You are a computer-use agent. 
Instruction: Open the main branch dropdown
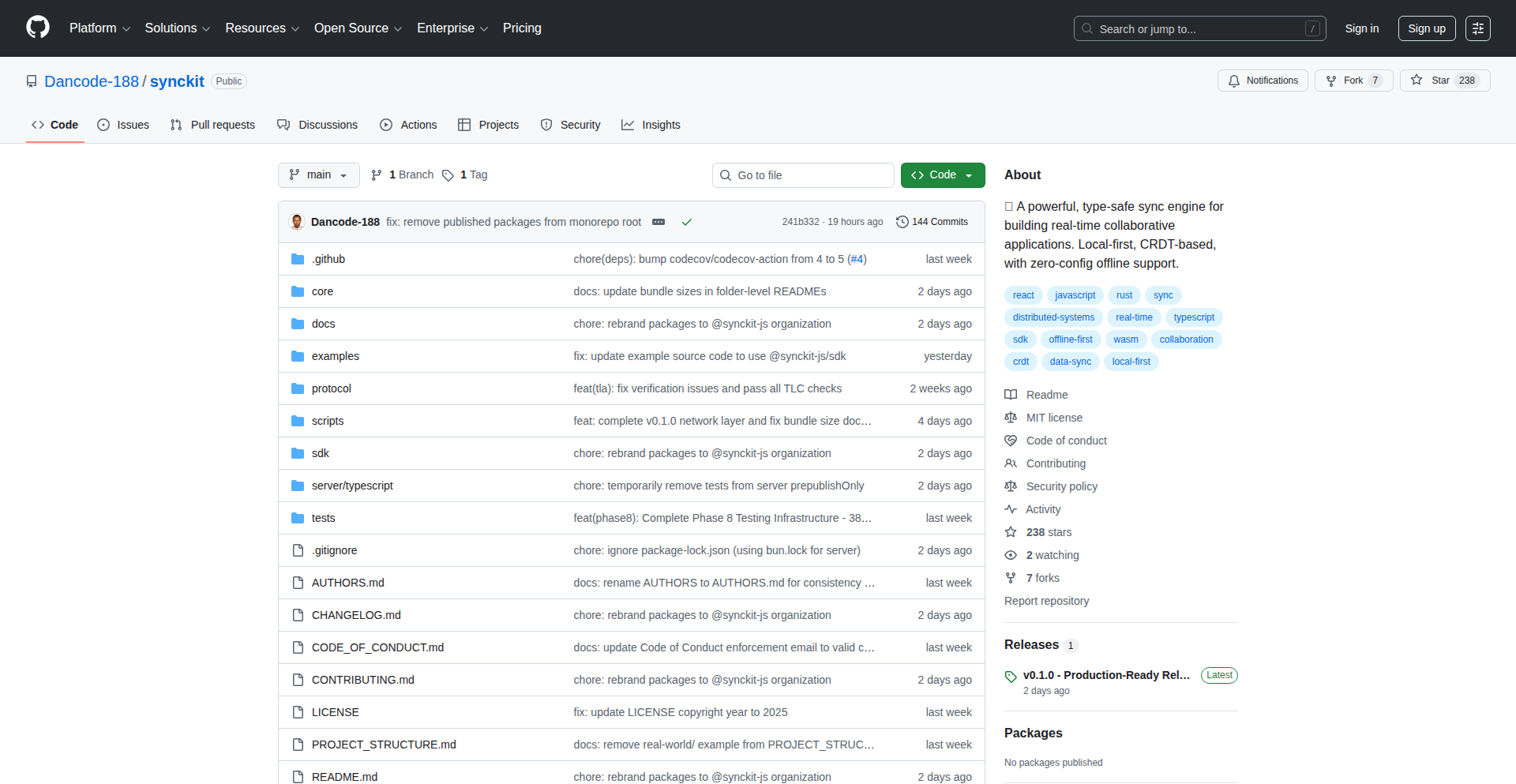pyautogui.click(x=318, y=174)
